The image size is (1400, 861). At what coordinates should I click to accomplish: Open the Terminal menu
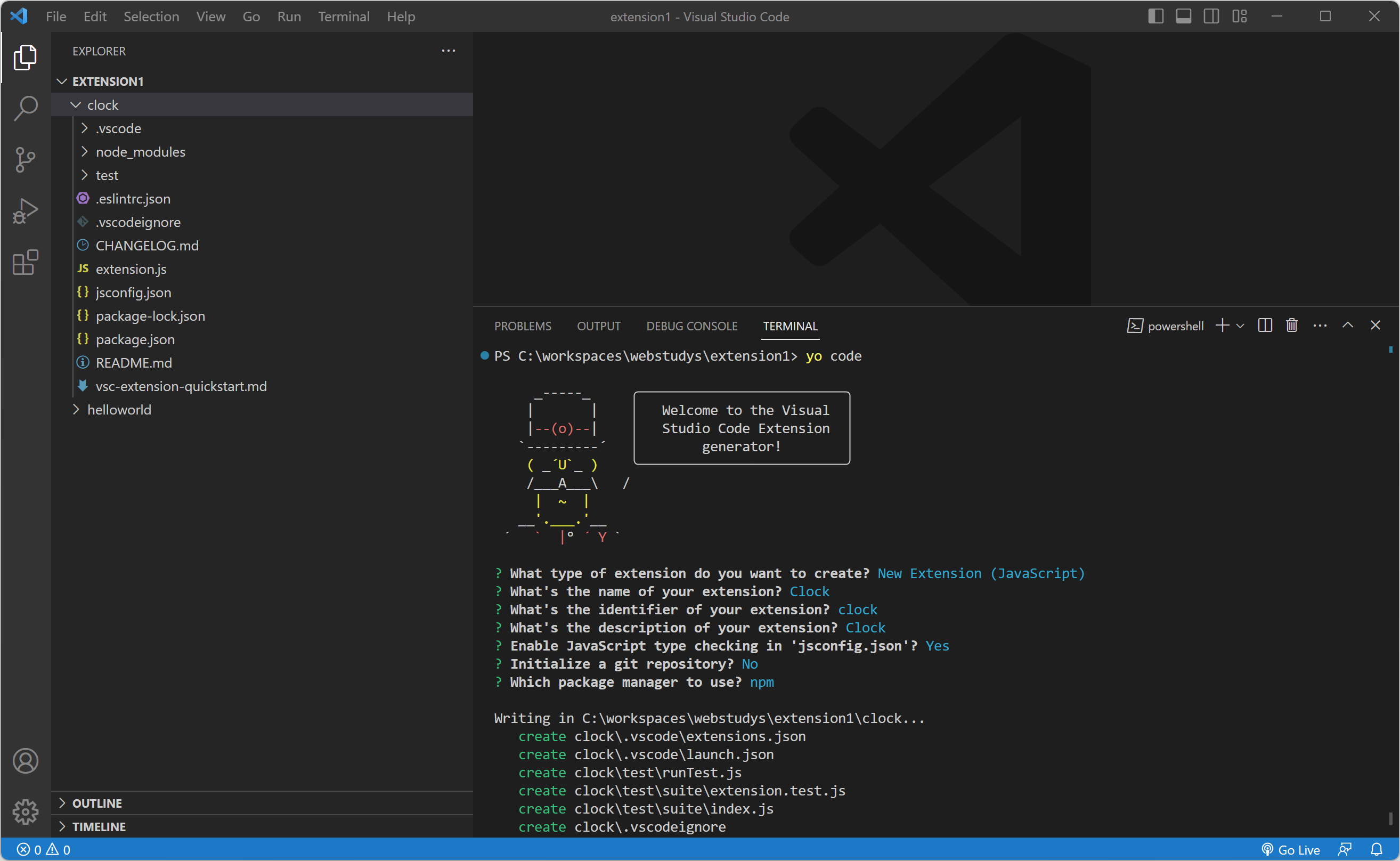343,17
